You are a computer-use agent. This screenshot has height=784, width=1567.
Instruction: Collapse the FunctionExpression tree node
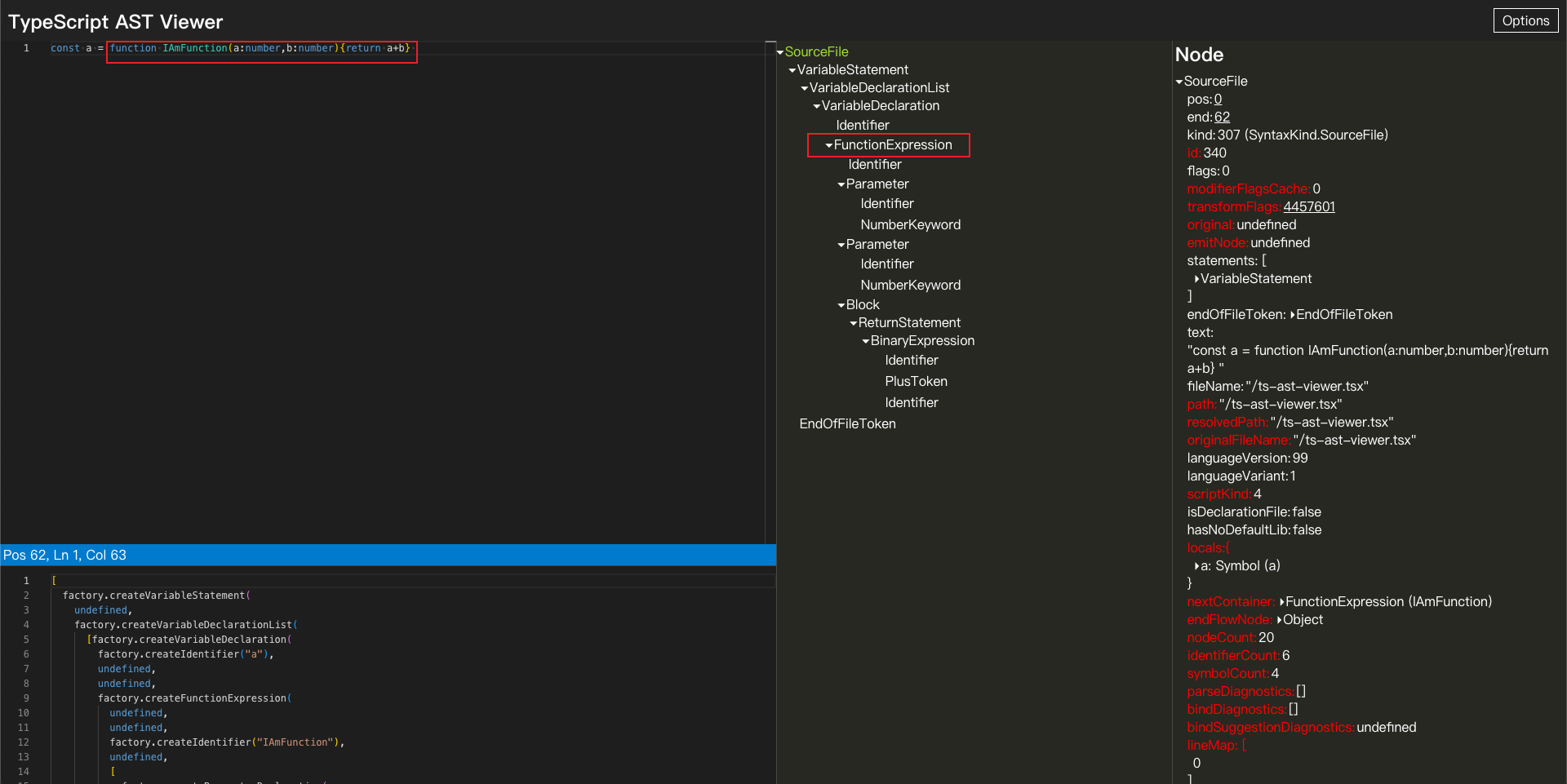coord(829,145)
